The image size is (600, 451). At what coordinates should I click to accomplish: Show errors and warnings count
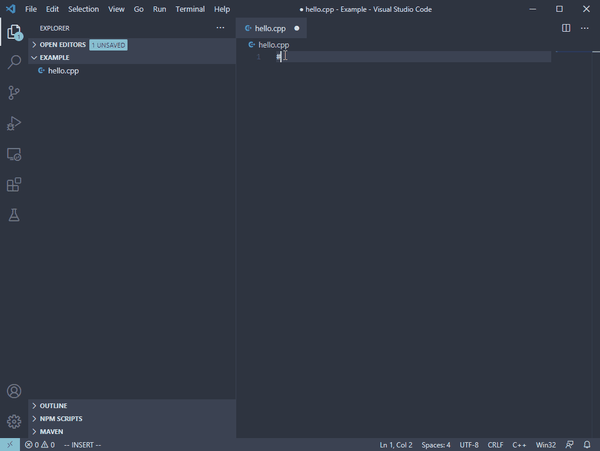pyautogui.click(x=40, y=445)
